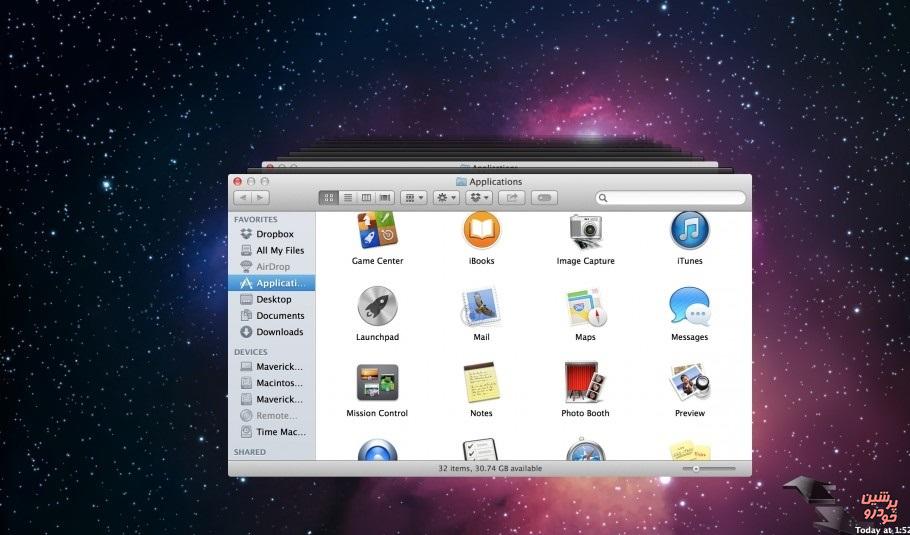Switch to list view mode
This screenshot has width=910, height=535.
[347, 198]
